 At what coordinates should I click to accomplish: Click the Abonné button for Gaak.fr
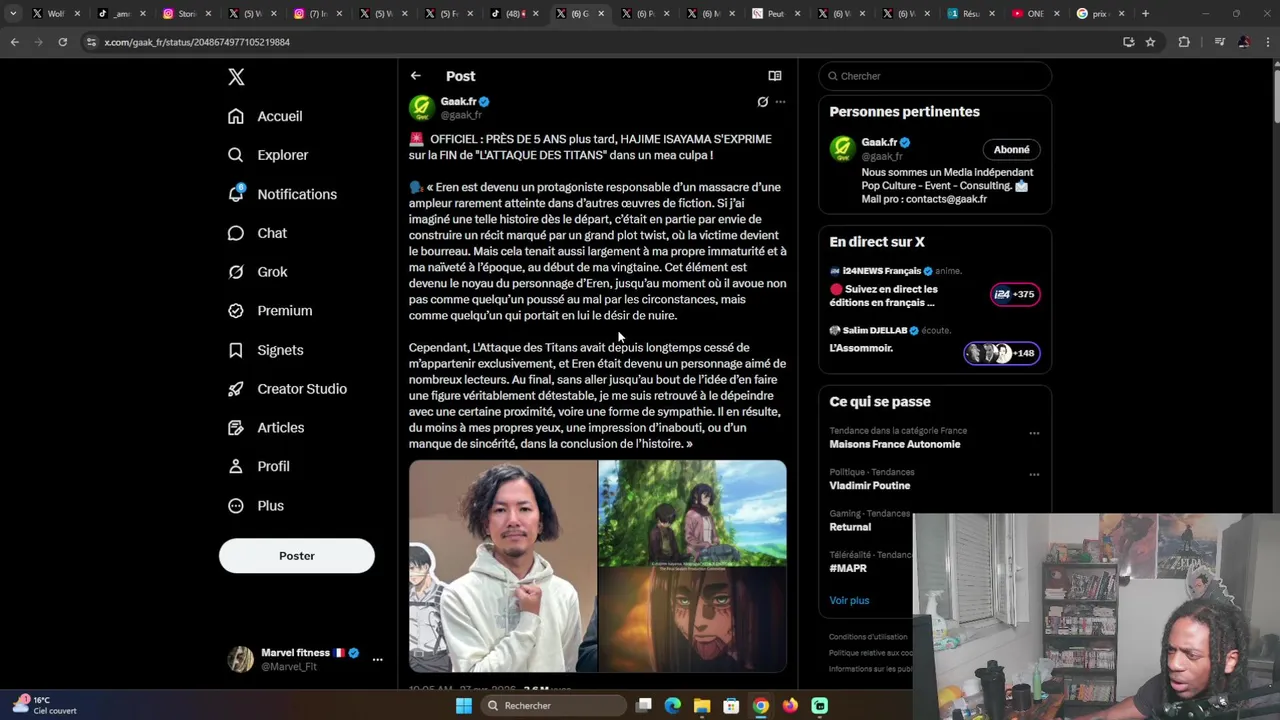click(1011, 150)
